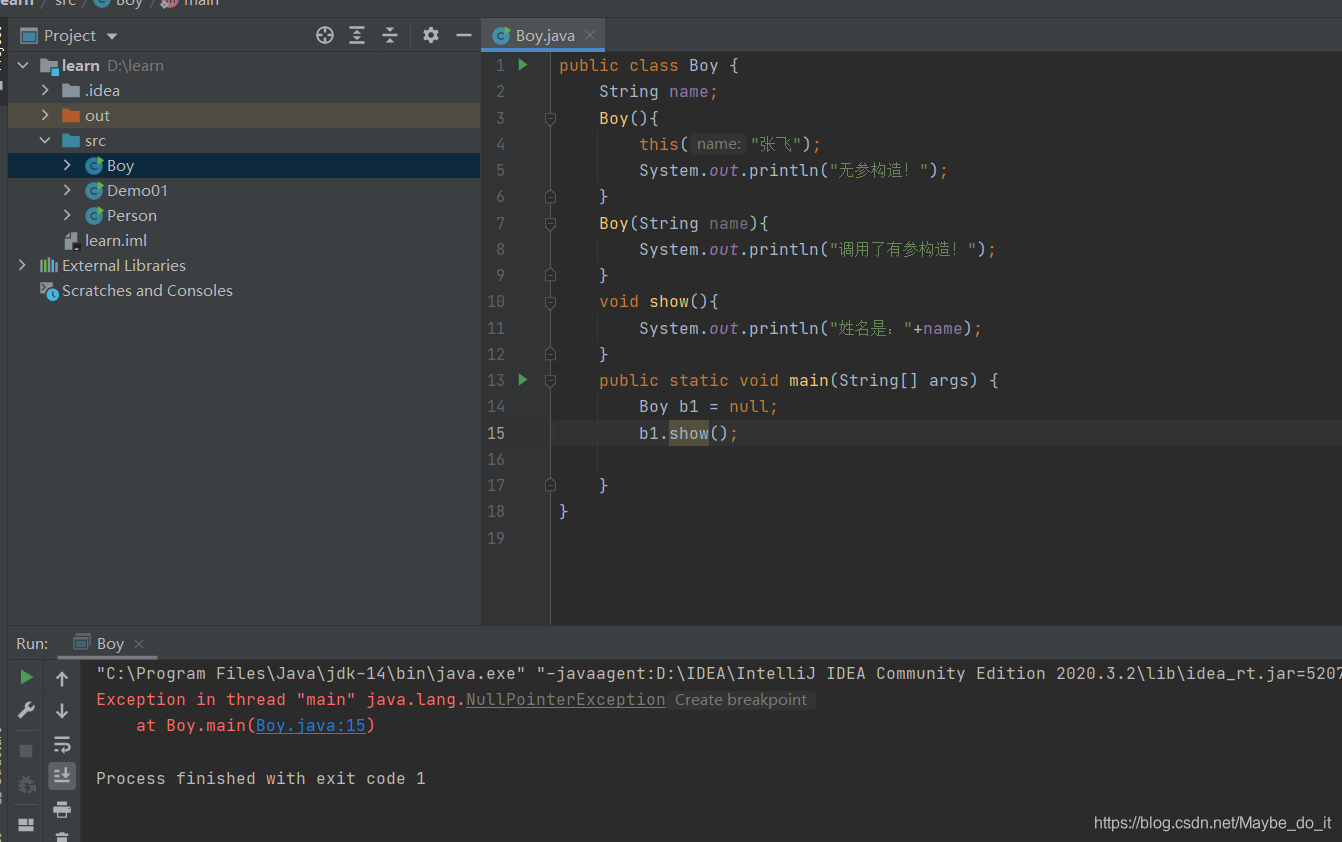Click 'Boy b1 = null;' on line 14
This screenshot has width=1342, height=842.
click(x=709, y=406)
